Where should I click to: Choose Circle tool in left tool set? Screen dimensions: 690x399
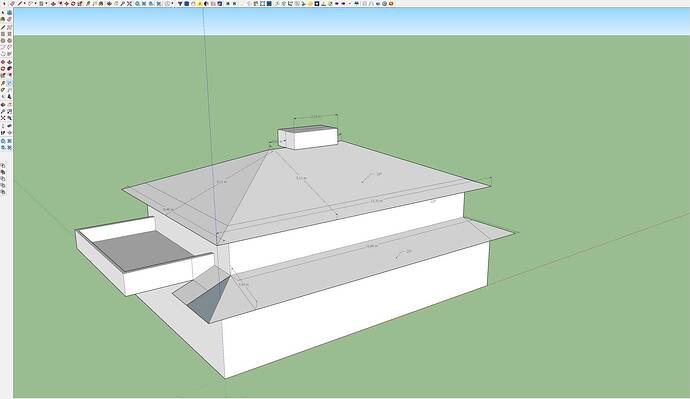[x=3, y=40]
